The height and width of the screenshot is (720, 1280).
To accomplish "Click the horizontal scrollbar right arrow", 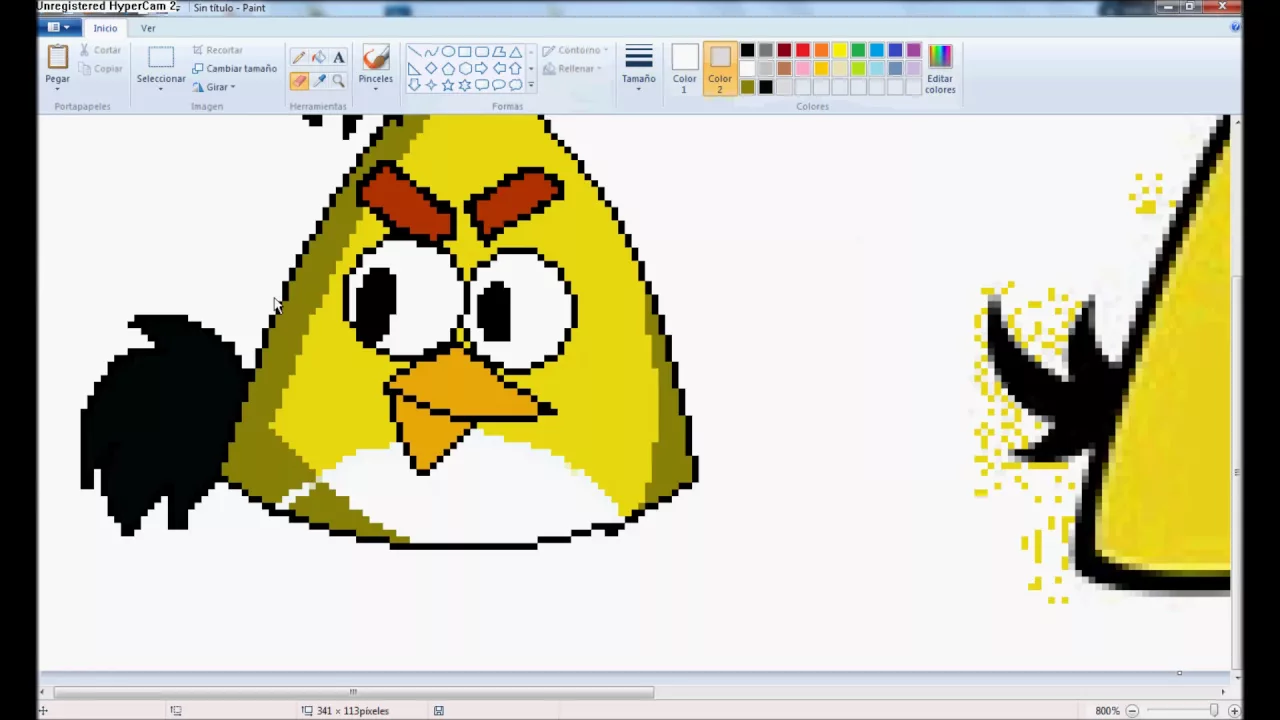I will click(x=1222, y=692).
